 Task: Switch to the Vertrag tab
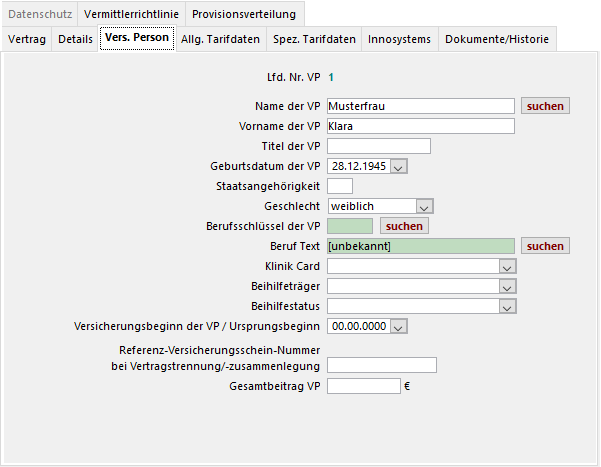26,39
